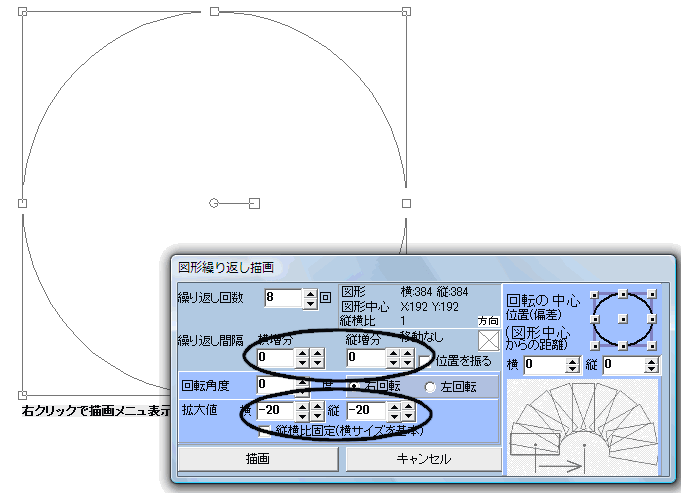Select the 左回転 radio button

(431, 387)
